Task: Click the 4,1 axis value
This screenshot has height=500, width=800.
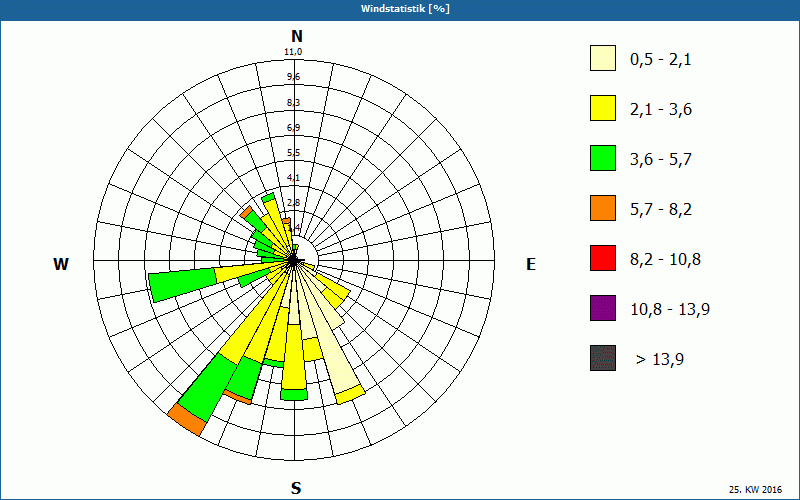Action: coord(293,178)
